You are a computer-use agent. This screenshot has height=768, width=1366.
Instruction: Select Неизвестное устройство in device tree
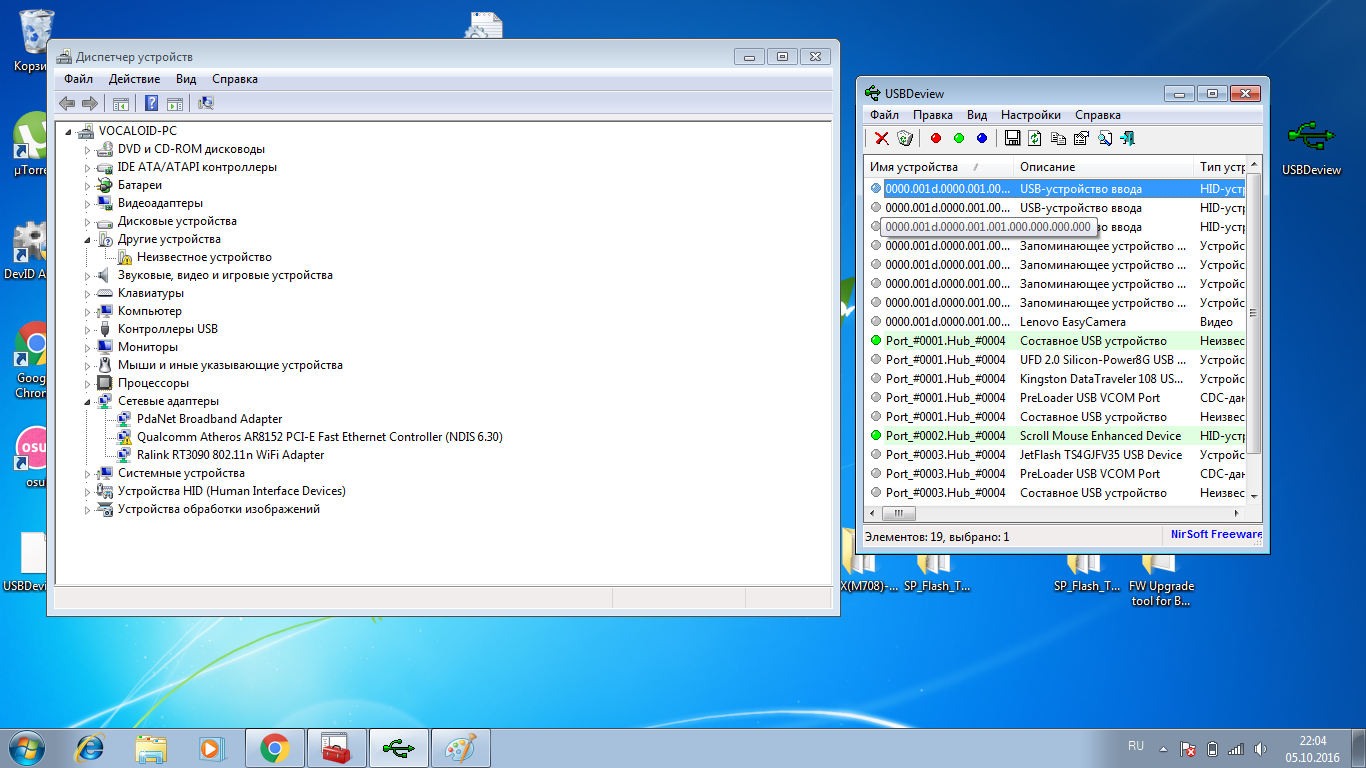(x=204, y=257)
